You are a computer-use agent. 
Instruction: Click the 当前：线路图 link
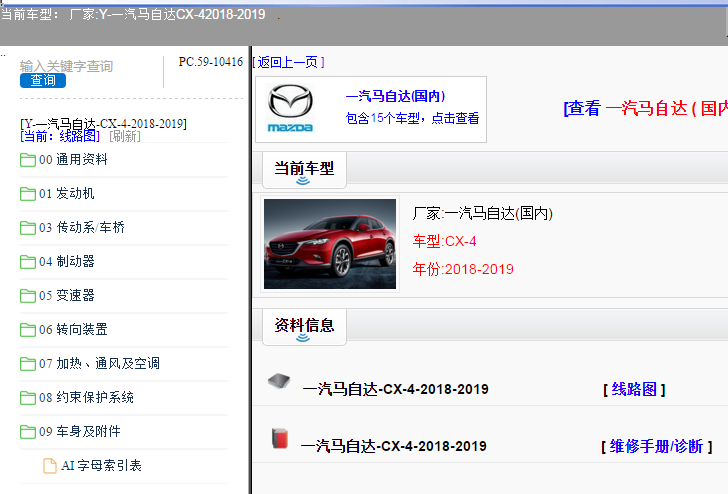(x=60, y=136)
